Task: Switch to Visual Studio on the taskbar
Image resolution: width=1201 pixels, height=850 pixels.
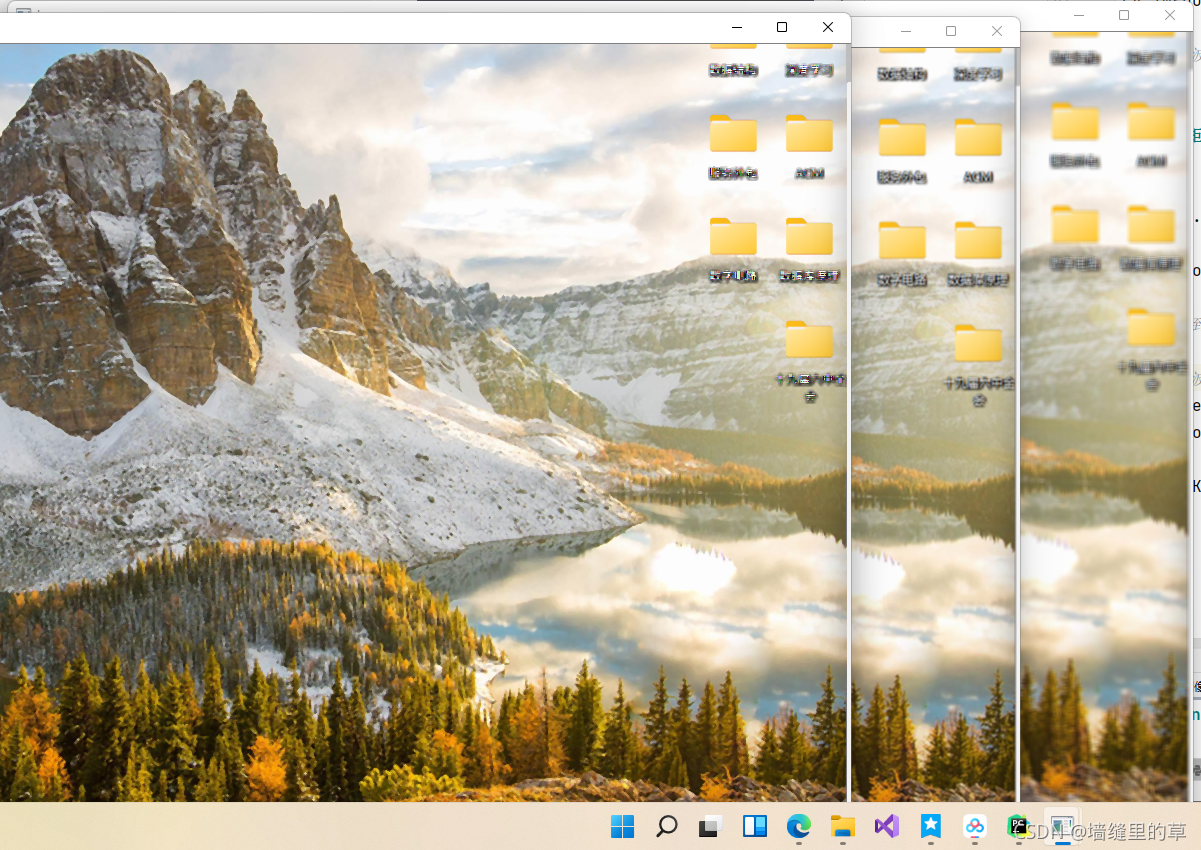Action: tap(886, 826)
